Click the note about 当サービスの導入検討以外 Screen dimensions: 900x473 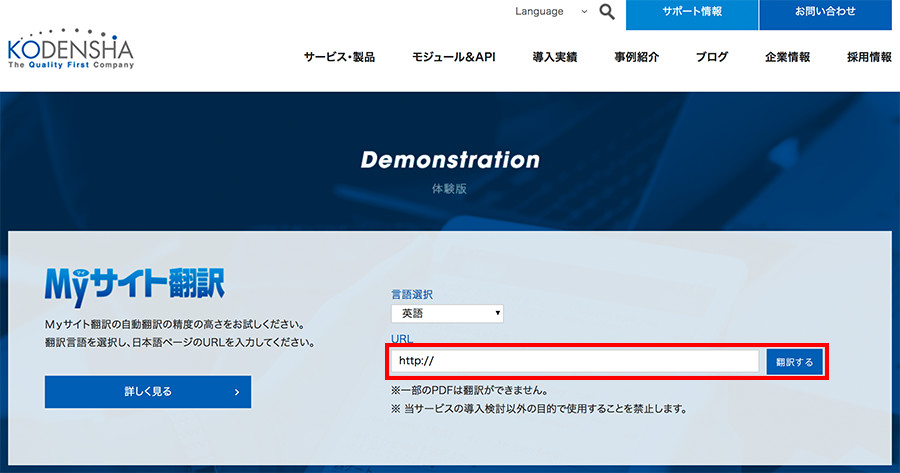point(539,409)
